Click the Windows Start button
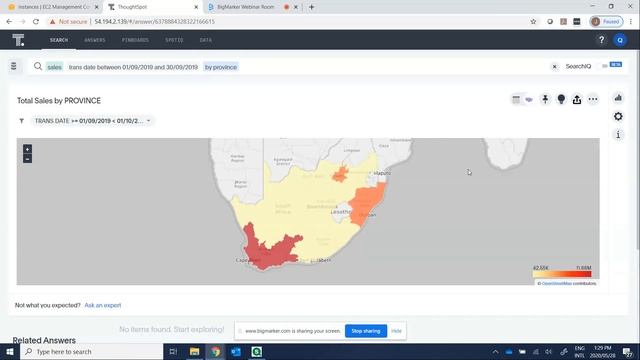The height and width of the screenshot is (360, 640). [x=10, y=351]
